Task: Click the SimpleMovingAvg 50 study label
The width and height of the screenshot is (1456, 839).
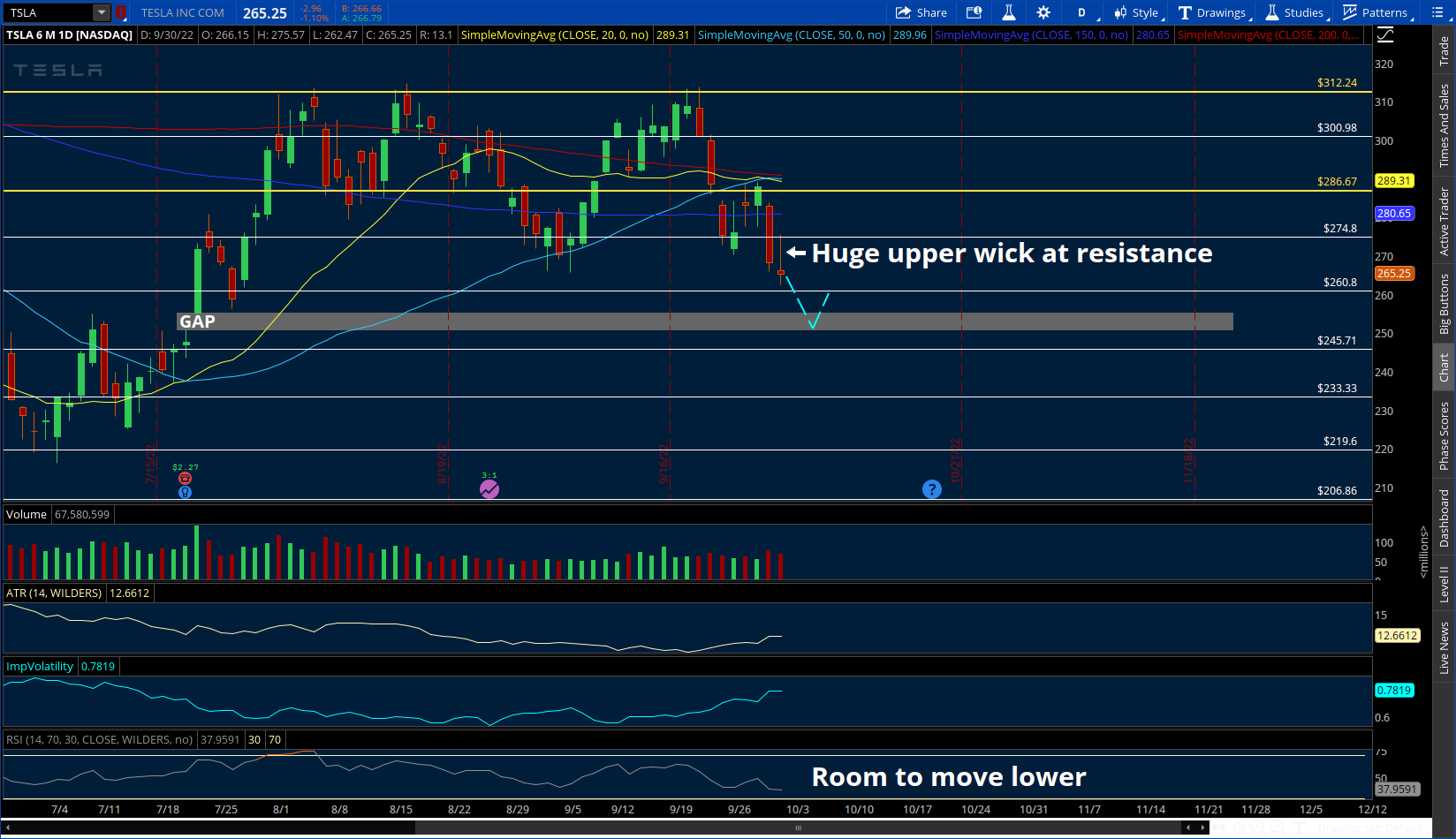Action: point(792,34)
